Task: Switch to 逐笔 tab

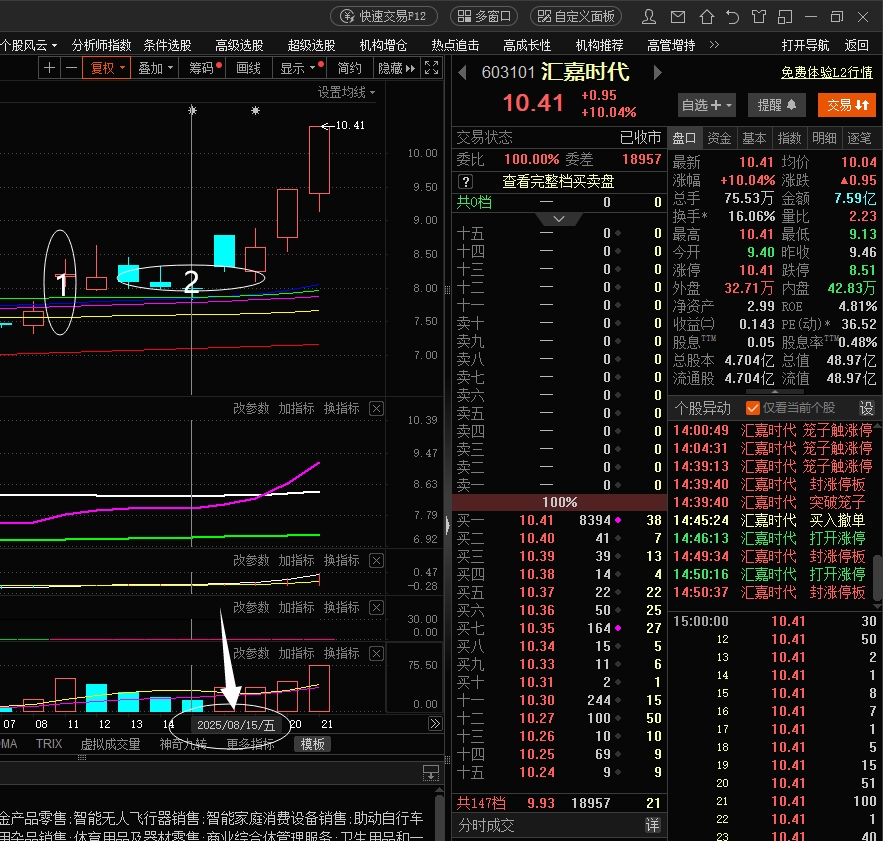Action: (x=859, y=138)
